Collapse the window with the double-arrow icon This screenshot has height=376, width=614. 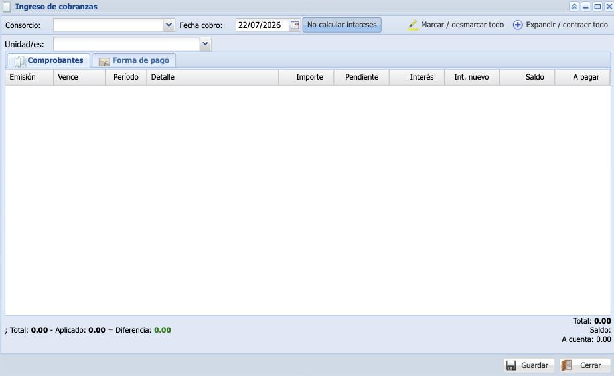point(574,6)
